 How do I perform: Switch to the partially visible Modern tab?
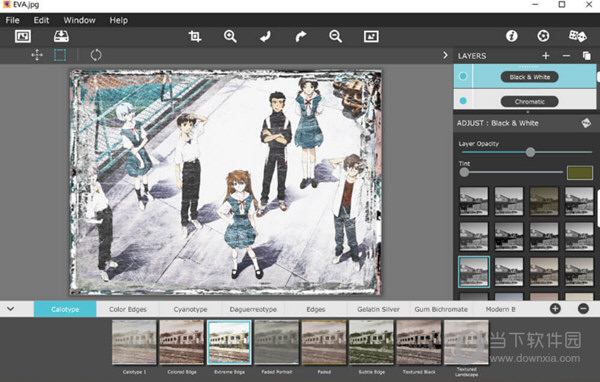coord(500,309)
